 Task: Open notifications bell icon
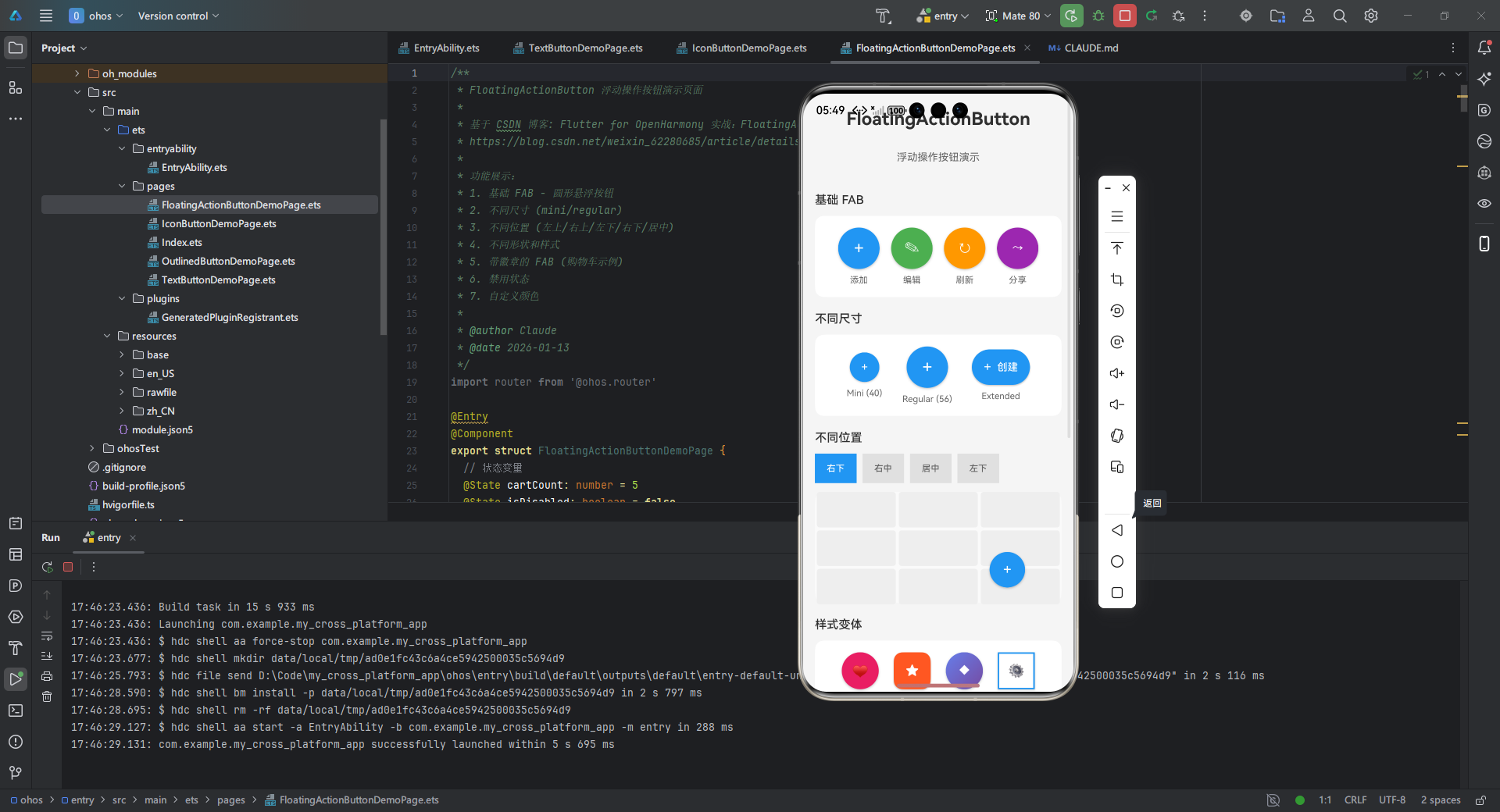1484,48
